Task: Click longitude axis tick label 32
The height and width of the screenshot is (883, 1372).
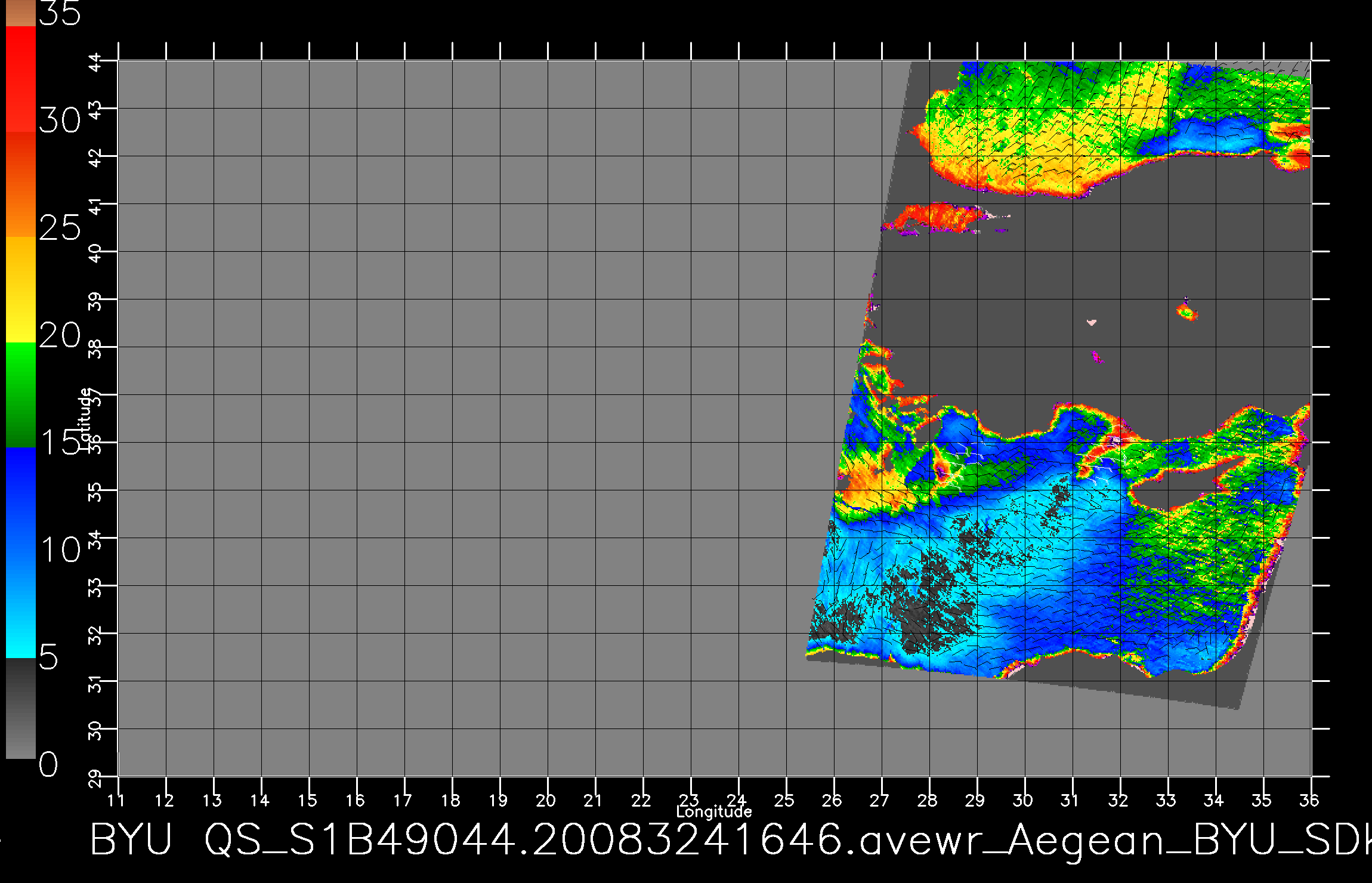Action: coord(1118,800)
